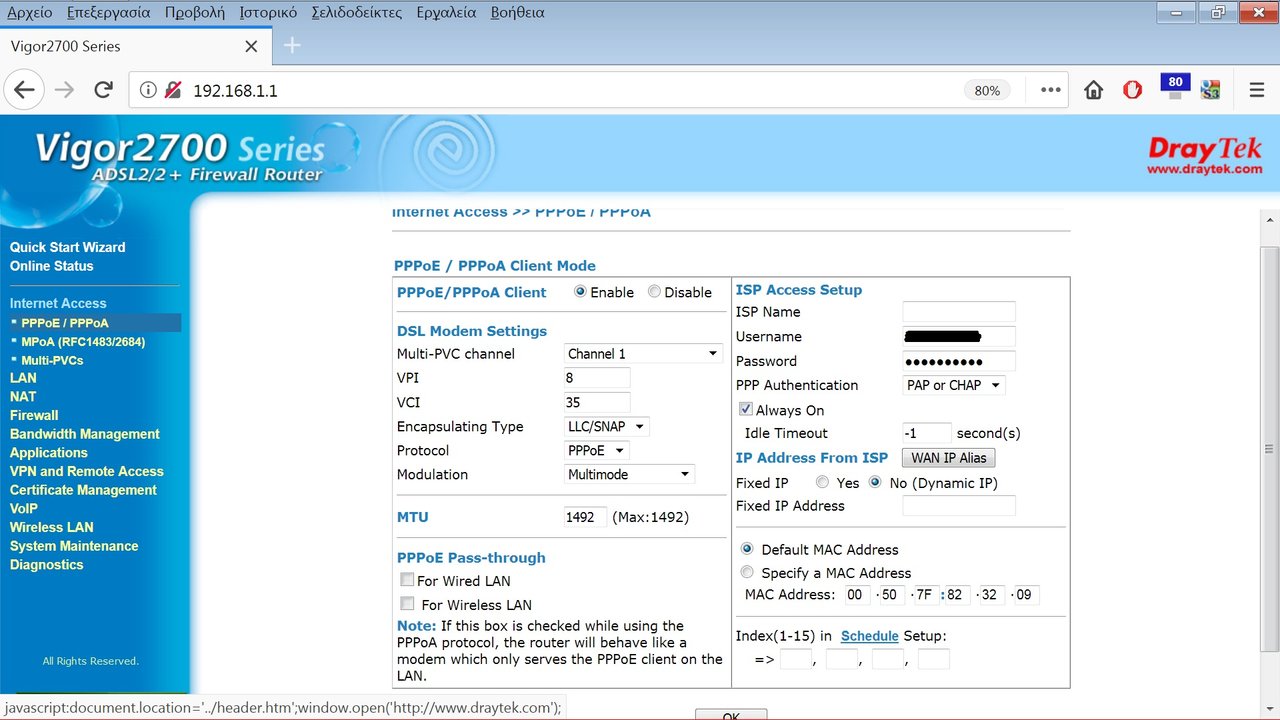Viewport: 1280px width, 720px height.
Task: Open the Schedule link
Action: [870, 636]
